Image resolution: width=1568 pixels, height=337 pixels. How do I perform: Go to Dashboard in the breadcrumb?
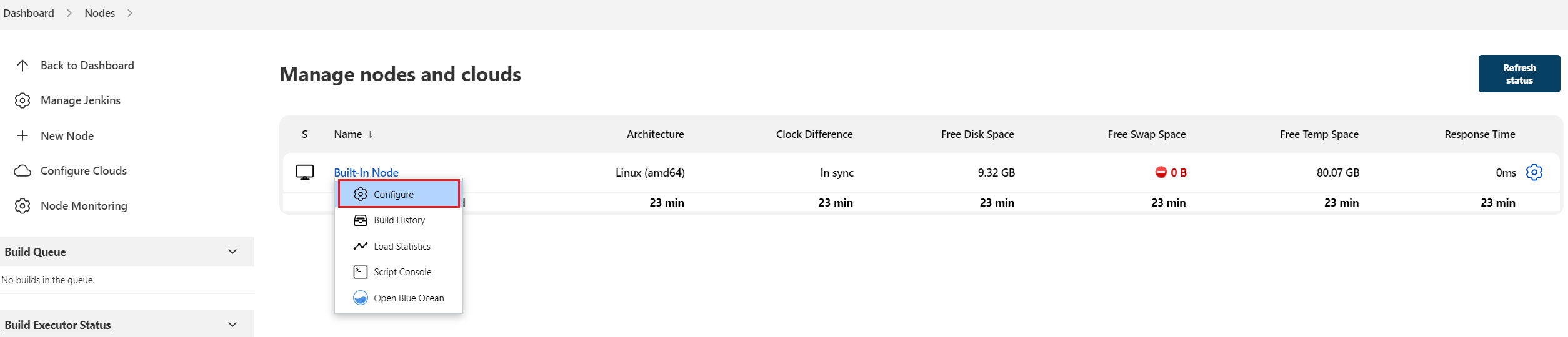[x=29, y=13]
